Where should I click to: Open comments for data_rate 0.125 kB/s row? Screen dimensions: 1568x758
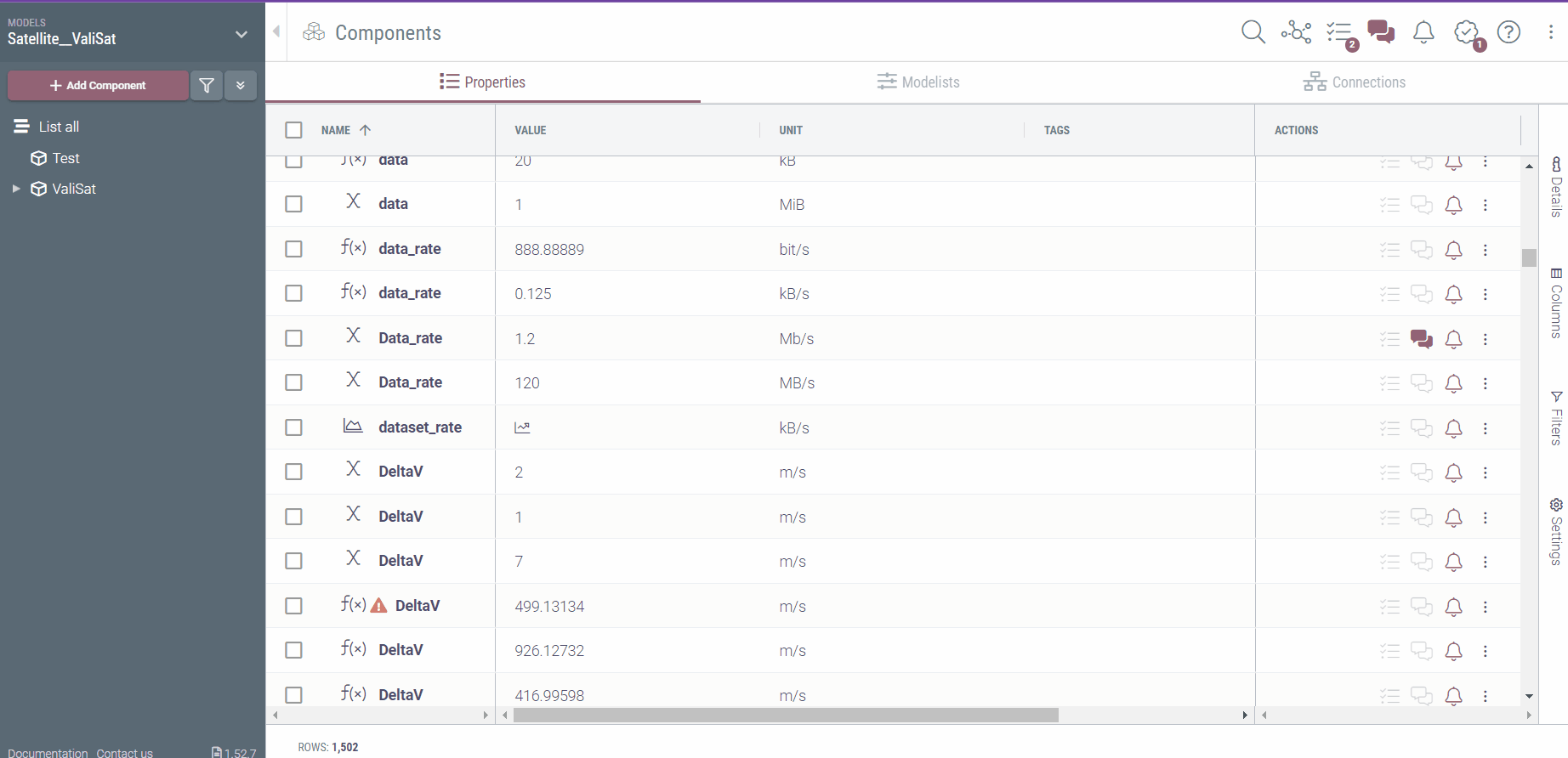point(1421,294)
